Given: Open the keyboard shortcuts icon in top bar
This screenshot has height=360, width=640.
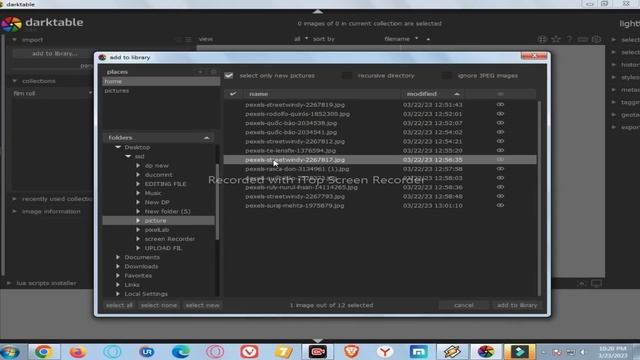Looking at the screenshot, I should [x=583, y=39].
